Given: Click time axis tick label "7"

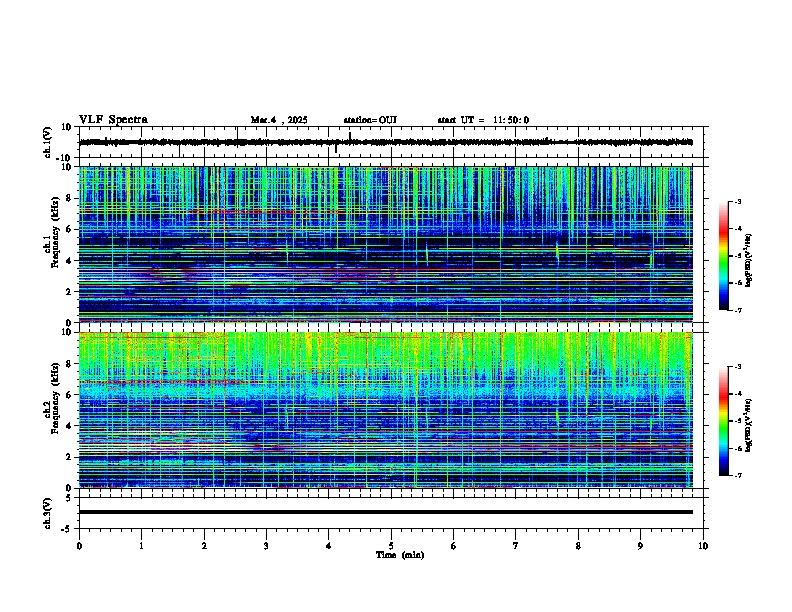Looking at the screenshot, I should 516,546.
